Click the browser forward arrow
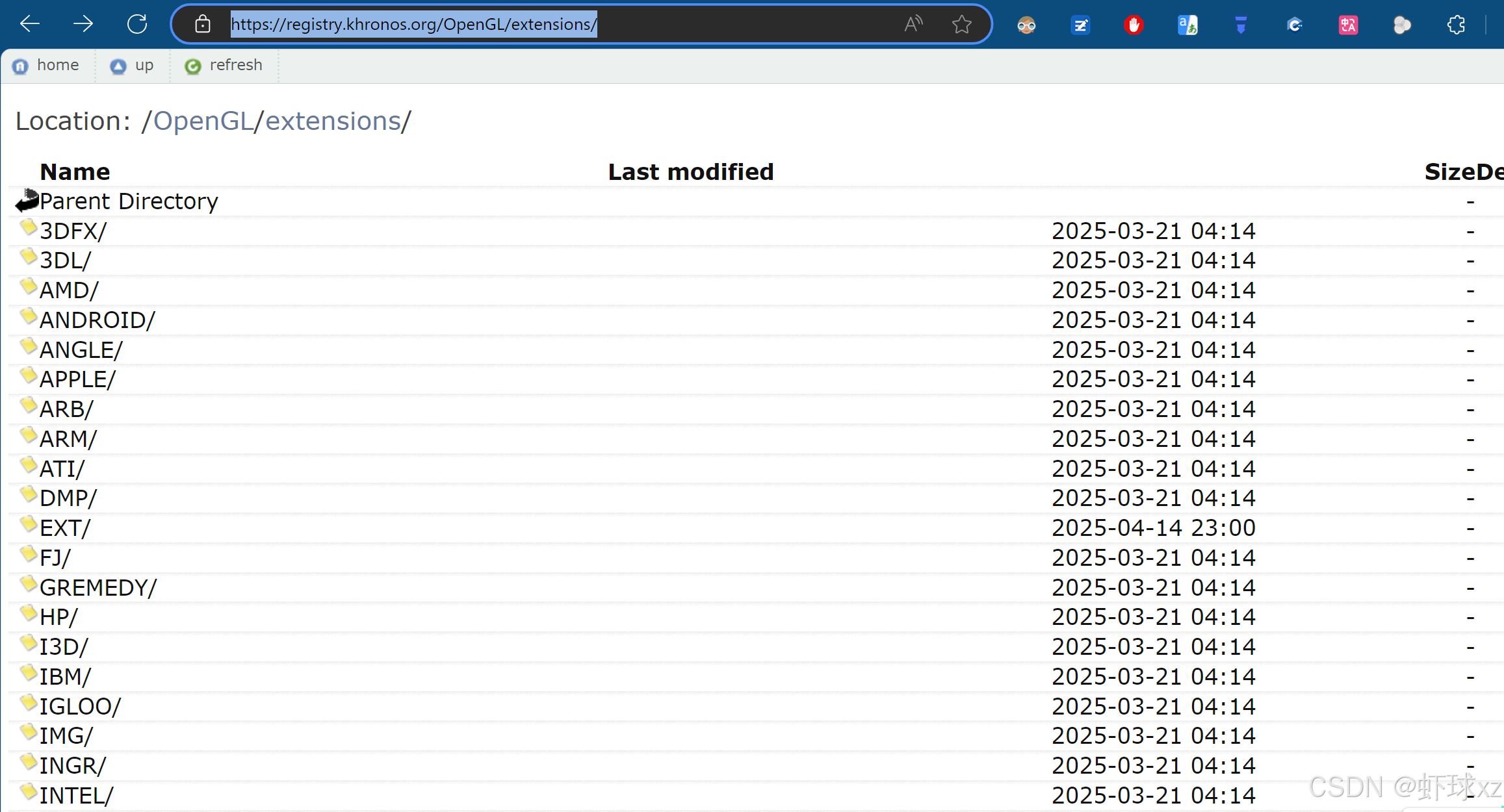This screenshot has height=812, width=1504. coord(83,25)
